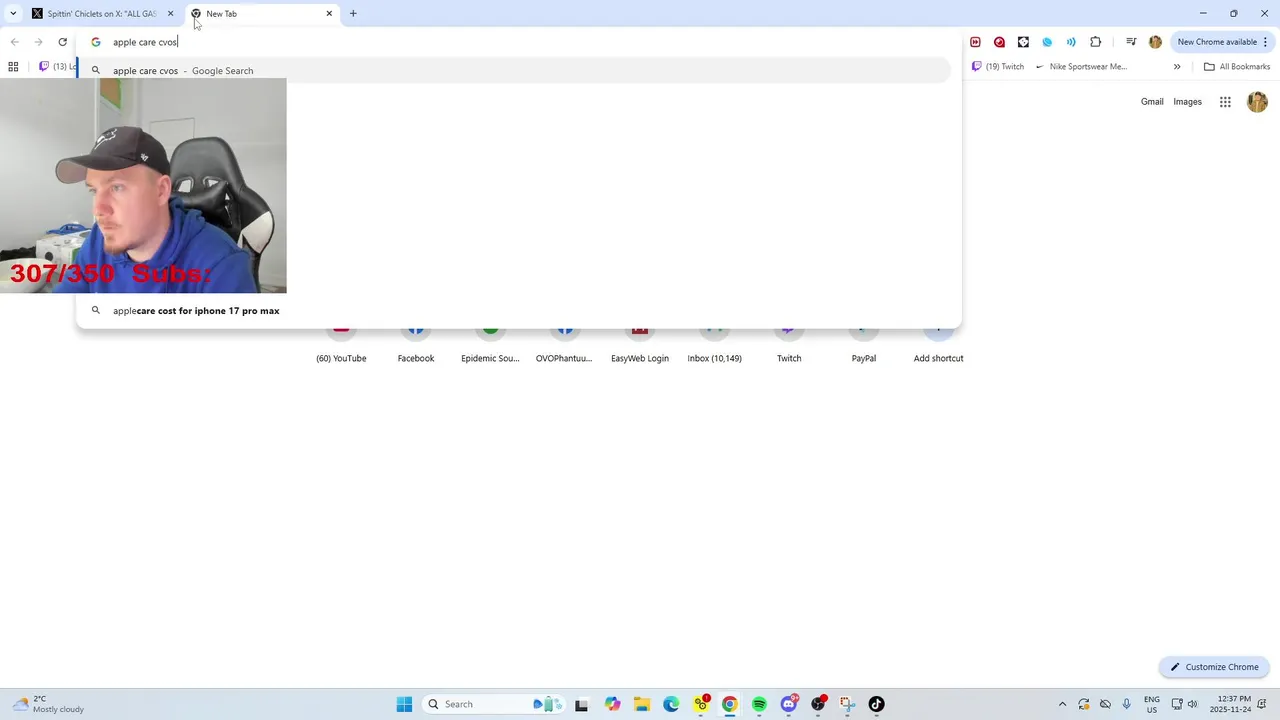Open Snipping Tool from the taskbar
The width and height of the screenshot is (1280, 720).
(847, 704)
